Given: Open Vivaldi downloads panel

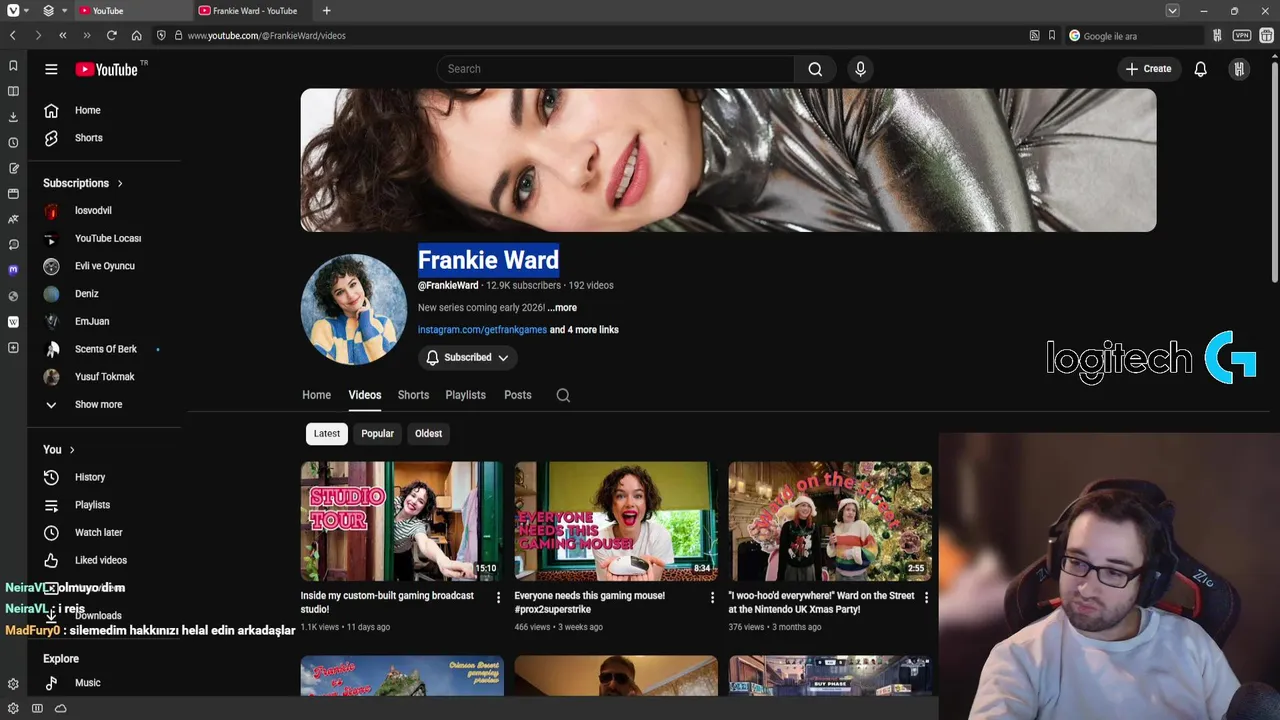Looking at the screenshot, I should (x=13, y=117).
